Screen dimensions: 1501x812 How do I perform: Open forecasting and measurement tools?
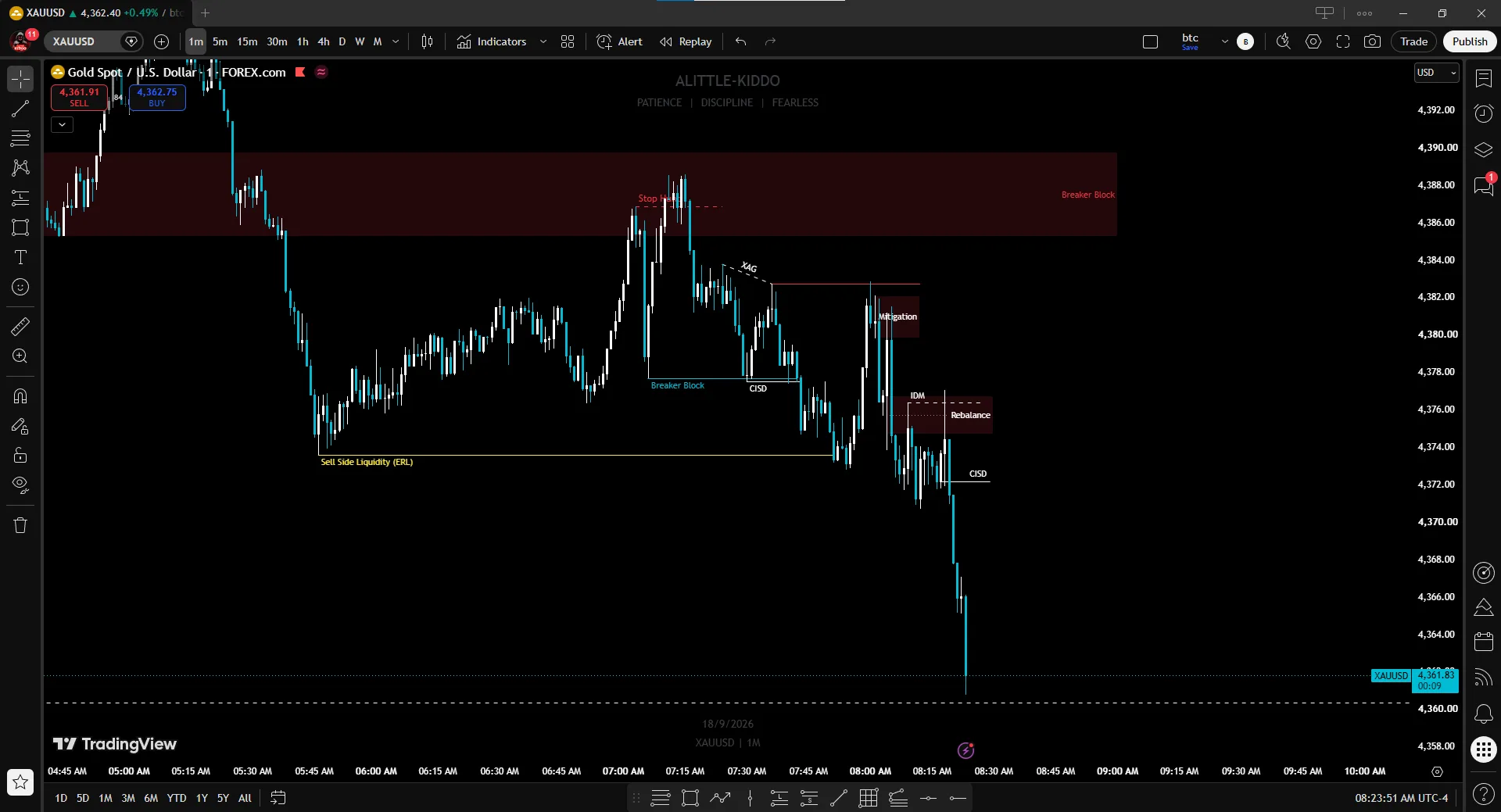[20, 198]
